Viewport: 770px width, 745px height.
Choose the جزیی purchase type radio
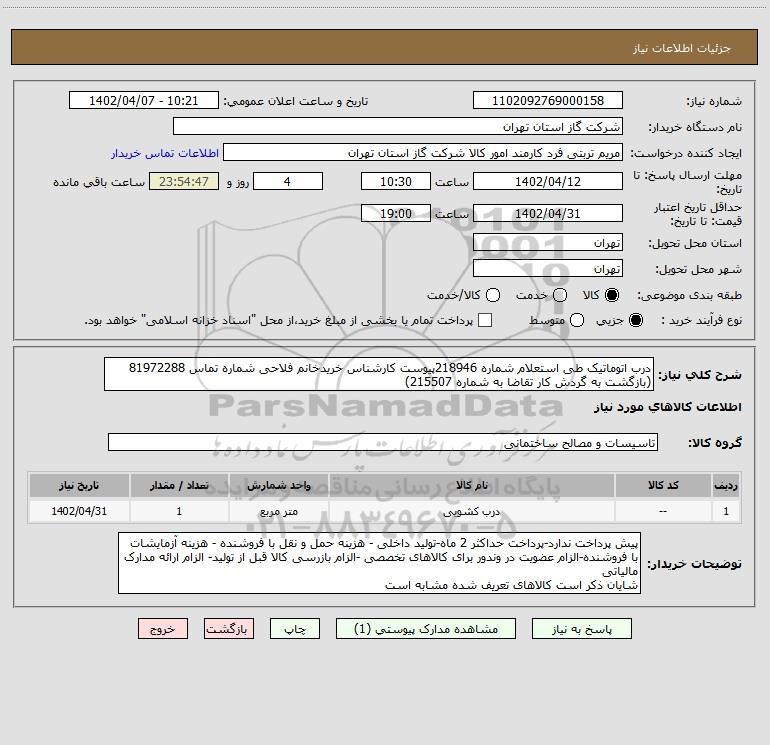[x=636, y=321]
